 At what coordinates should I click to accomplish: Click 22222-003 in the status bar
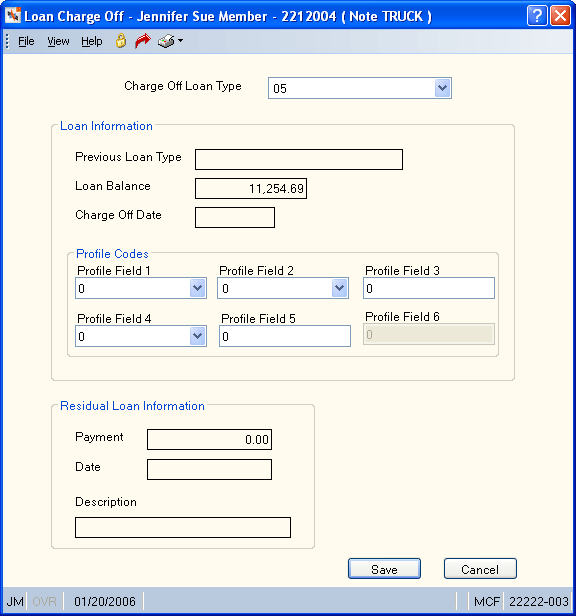(x=539, y=601)
